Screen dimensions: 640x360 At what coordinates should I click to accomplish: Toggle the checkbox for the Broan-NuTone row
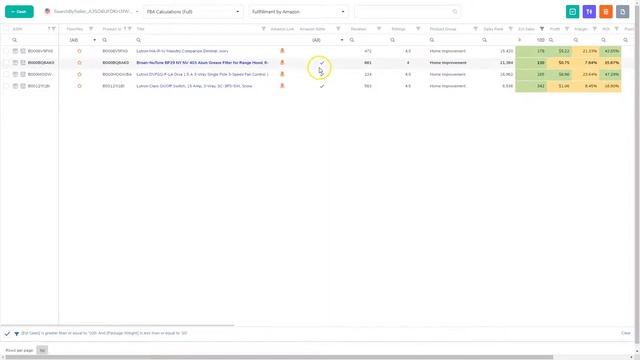(x=6, y=63)
